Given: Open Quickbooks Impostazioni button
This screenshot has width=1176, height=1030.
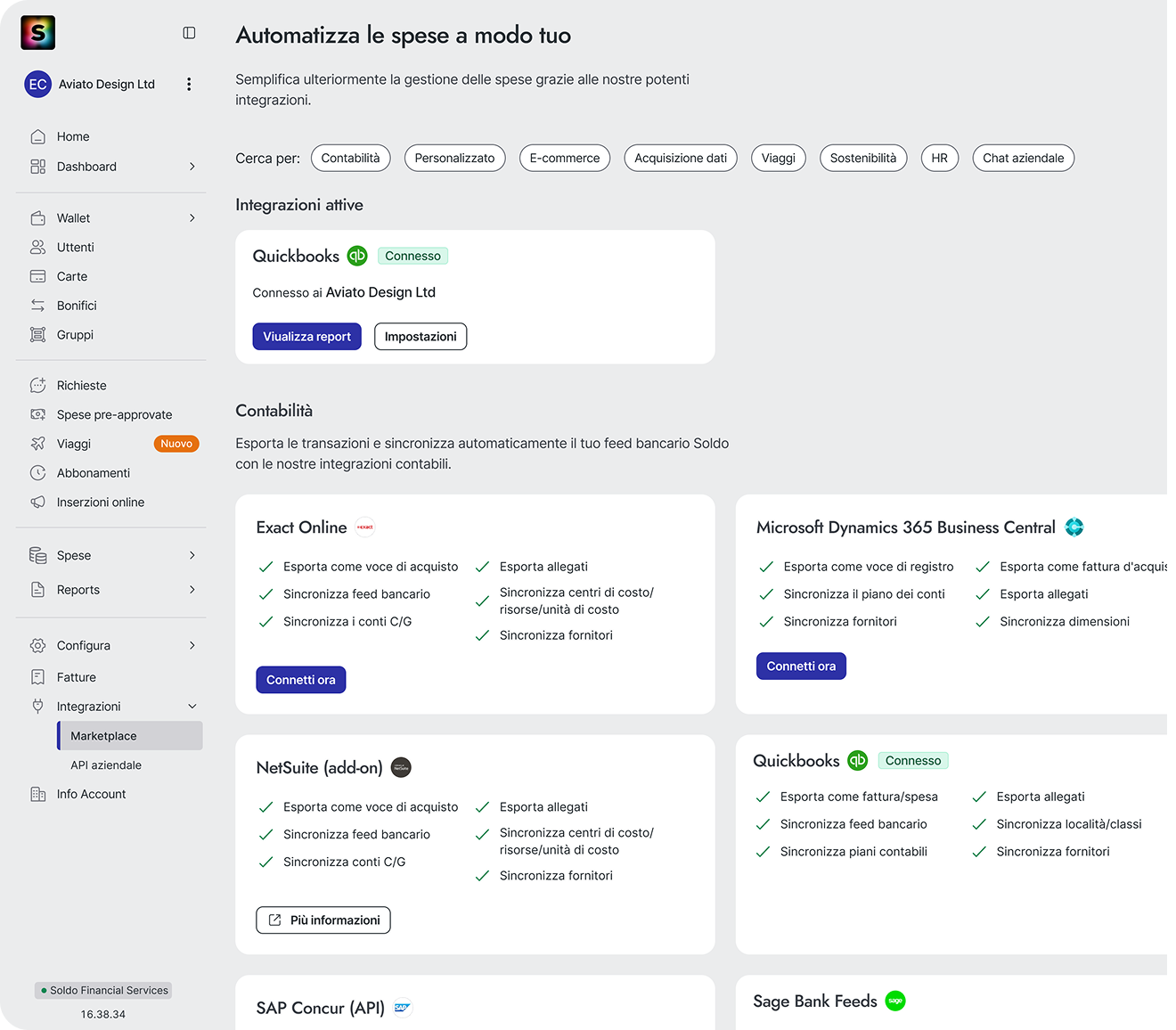Looking at the screenshot, I should point(421,337).
